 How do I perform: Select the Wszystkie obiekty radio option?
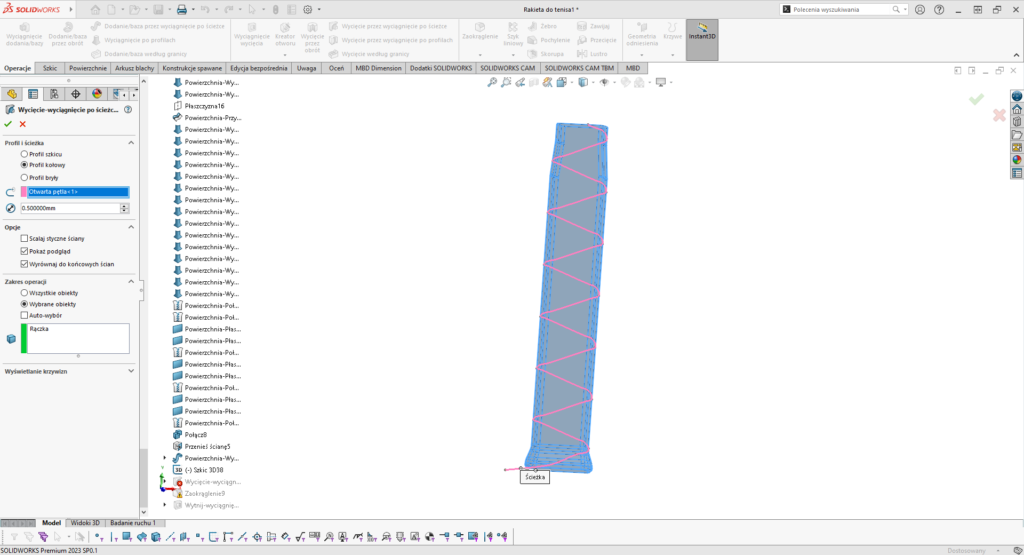click(x=24, y=293)
